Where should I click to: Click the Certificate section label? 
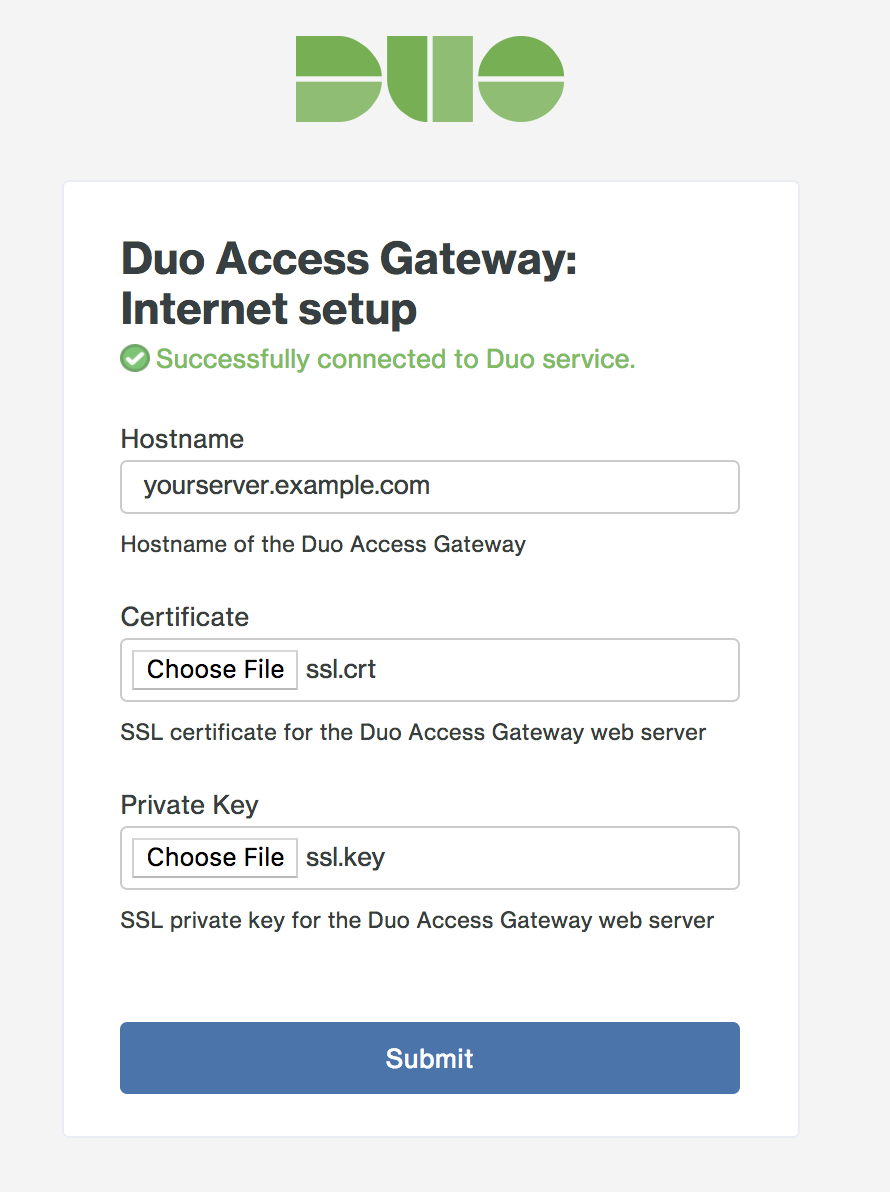tap(184, 617)
